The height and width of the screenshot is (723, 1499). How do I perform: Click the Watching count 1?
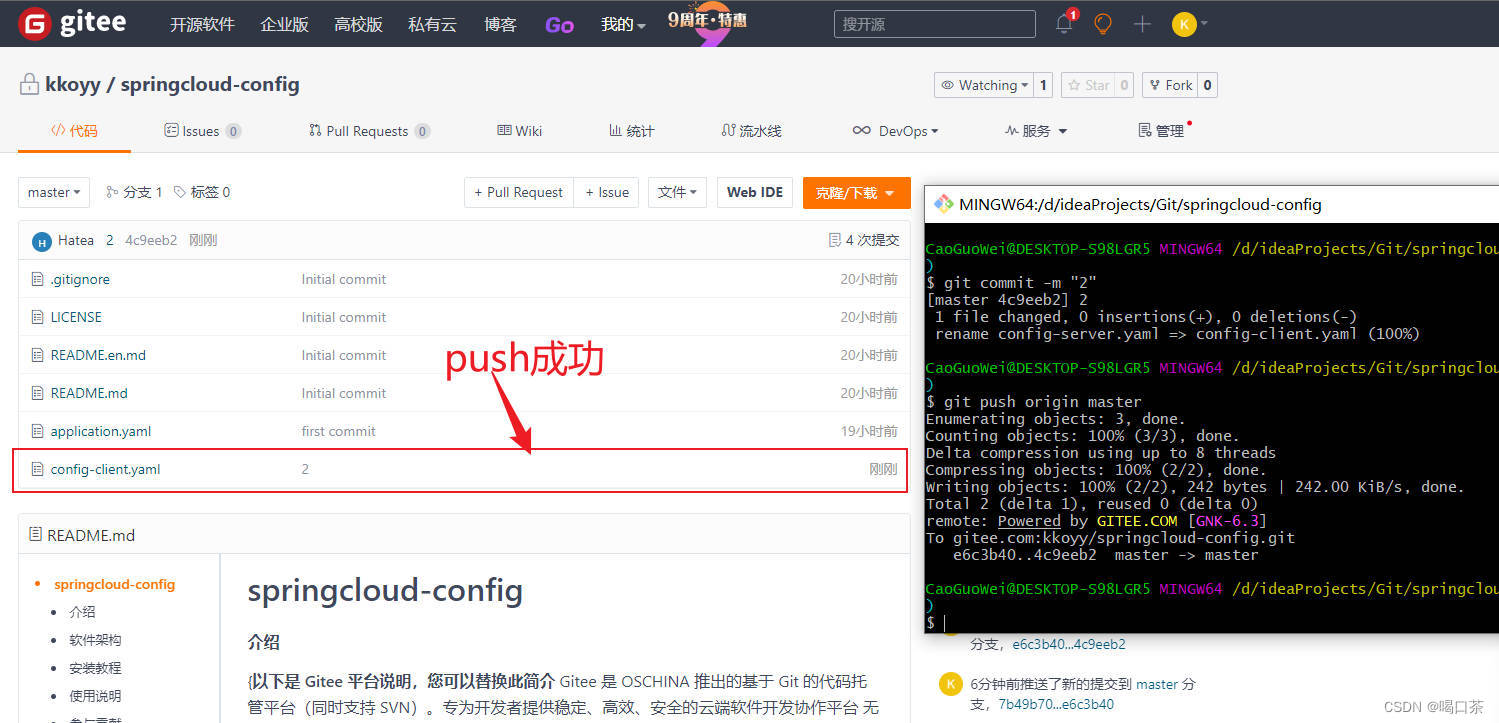pos(1043,85)
